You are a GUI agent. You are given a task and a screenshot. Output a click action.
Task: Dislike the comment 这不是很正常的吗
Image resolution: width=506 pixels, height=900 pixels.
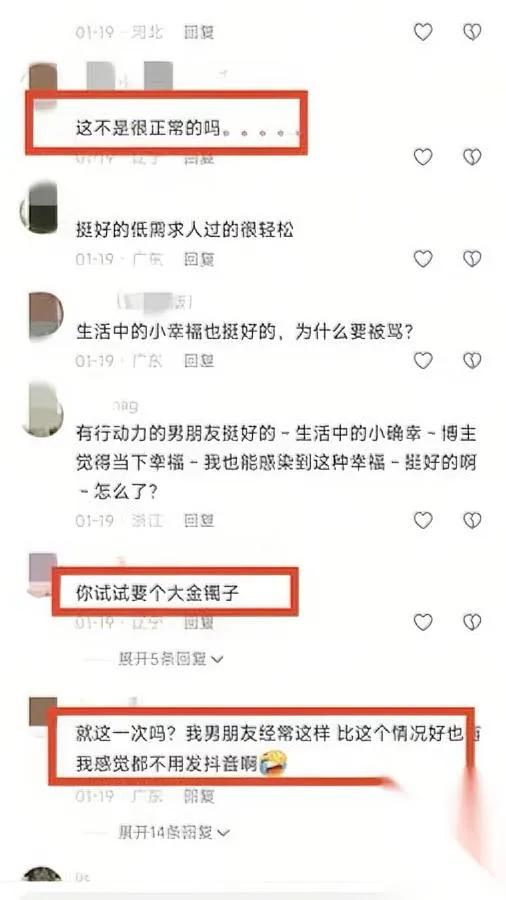click(472, 157)
